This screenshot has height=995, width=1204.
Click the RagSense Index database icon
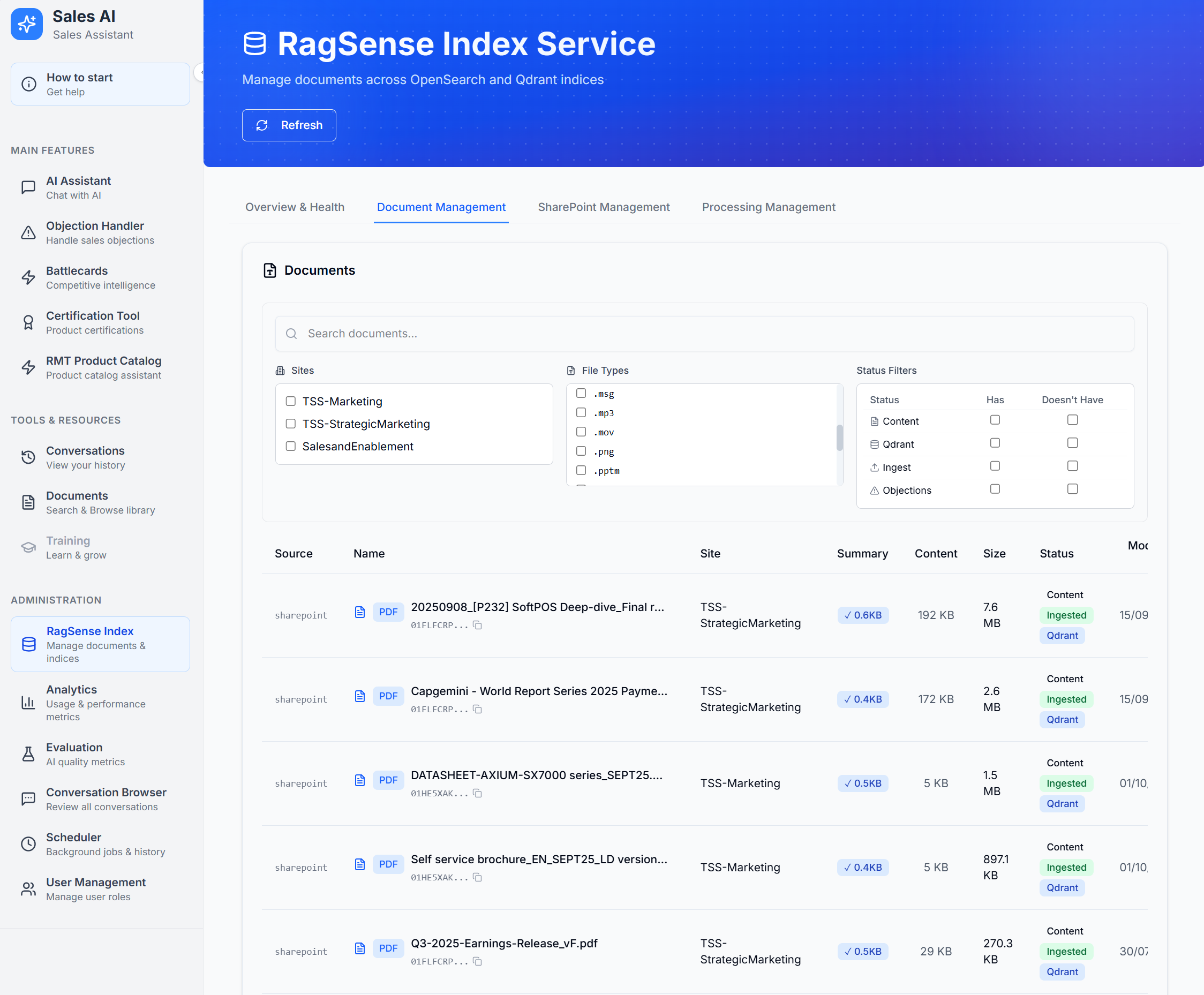pos(29,644)
